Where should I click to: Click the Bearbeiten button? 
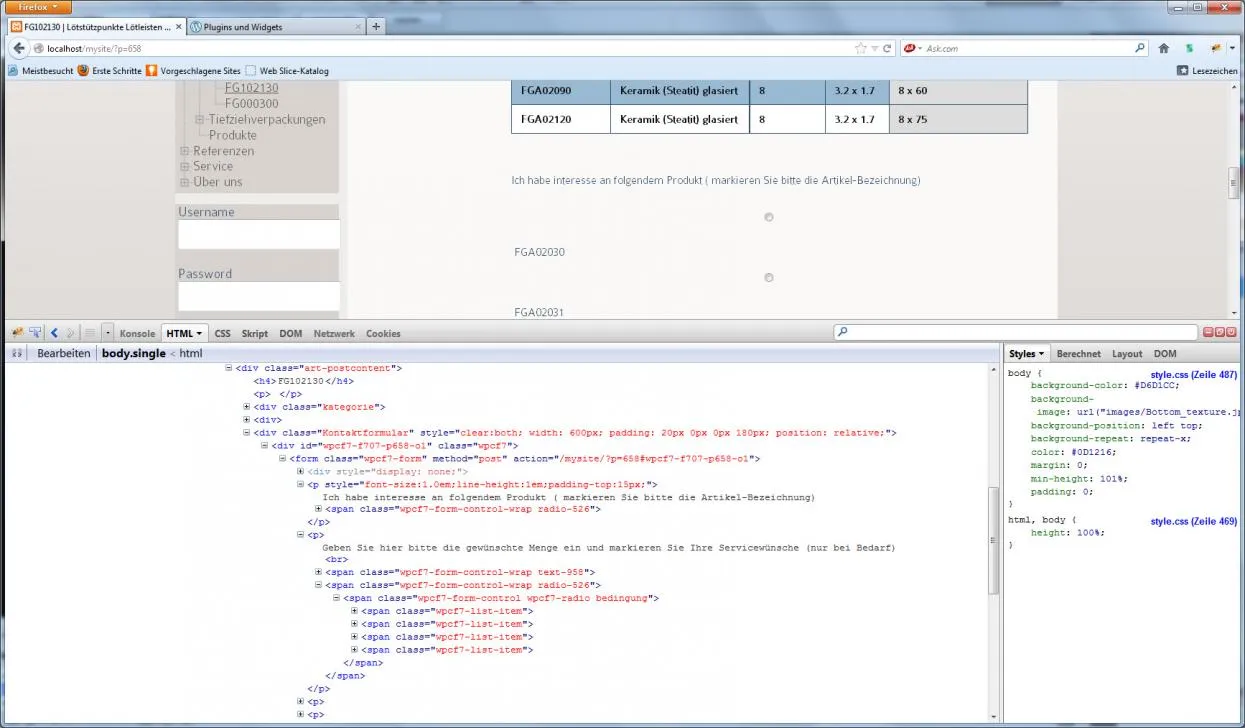point(64,354)
